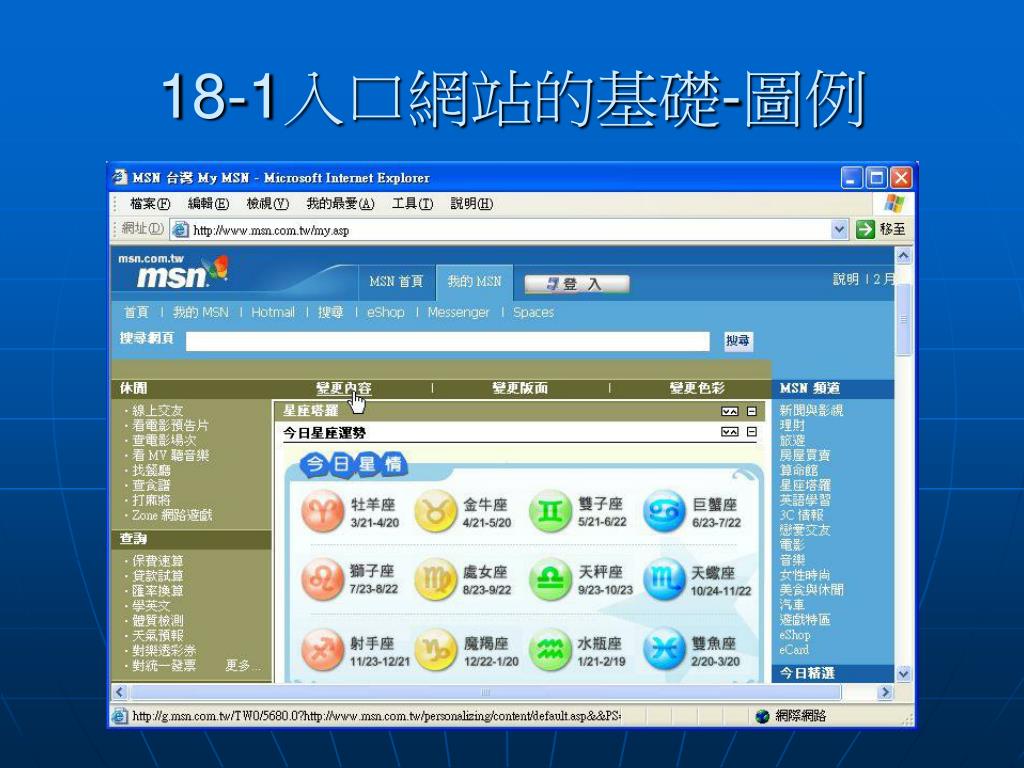Open 新聞與影視 in MSN 頻道 list
This screenshot has height=768, width=1024.
(x=811, y=410)
